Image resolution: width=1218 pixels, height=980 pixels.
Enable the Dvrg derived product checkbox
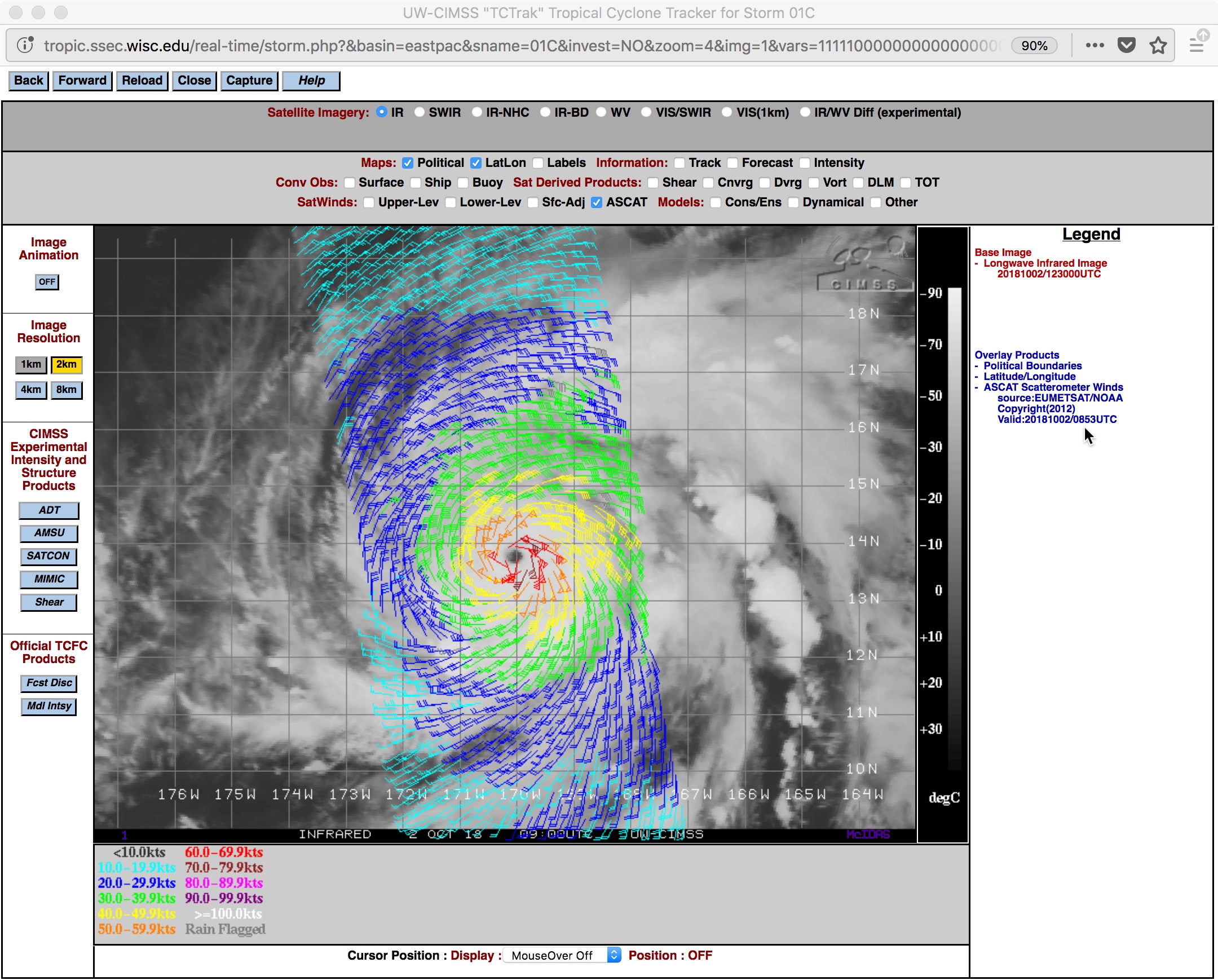pos(765,183)
